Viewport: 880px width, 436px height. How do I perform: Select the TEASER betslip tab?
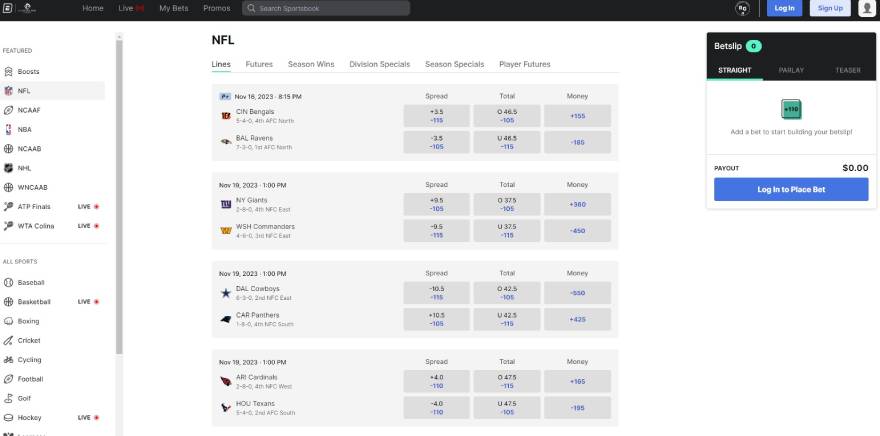pyautogui.click(x=847, y=70)
